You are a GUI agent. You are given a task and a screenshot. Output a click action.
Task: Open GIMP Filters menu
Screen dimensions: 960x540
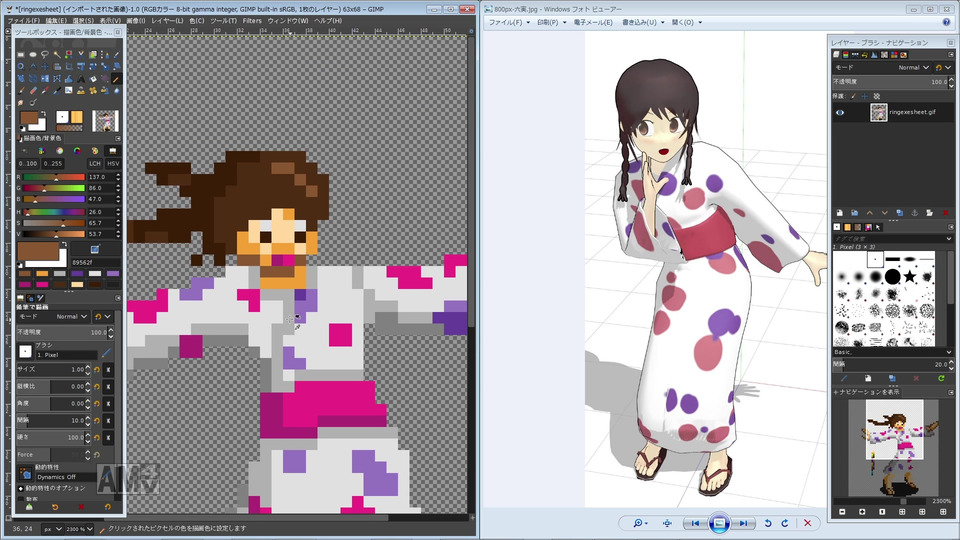pyautogui.click(x=252, y=21)
